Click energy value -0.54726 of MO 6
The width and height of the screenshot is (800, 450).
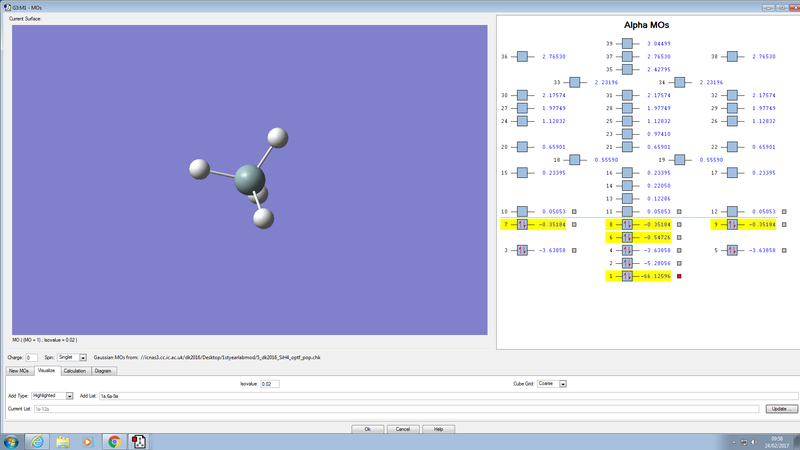click(x=657, y=237)
